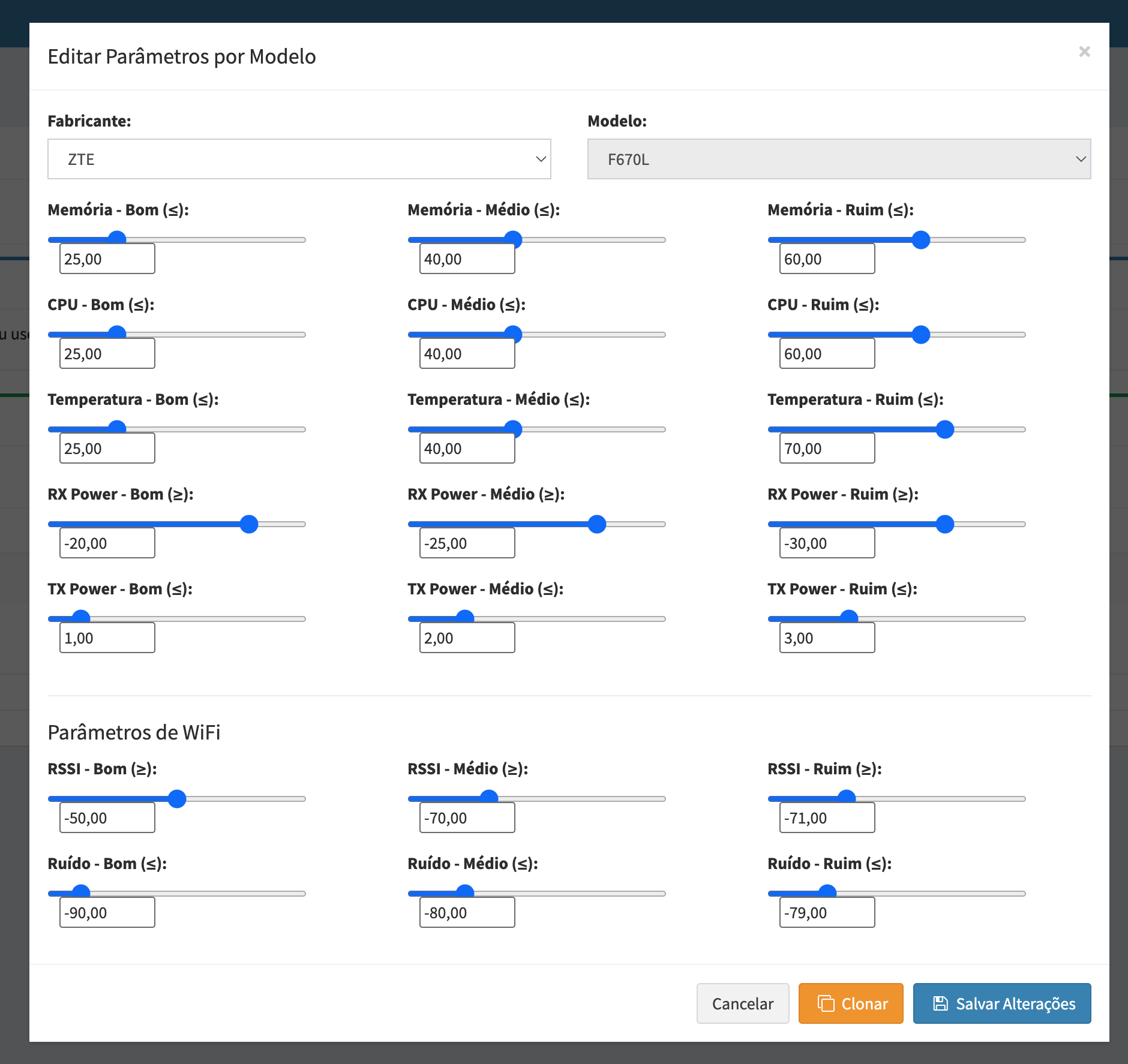Click the Memória - Ruim value box
Image resolution: width=1128 pixels, height=1064 pixels.
[x=827, y=259]
